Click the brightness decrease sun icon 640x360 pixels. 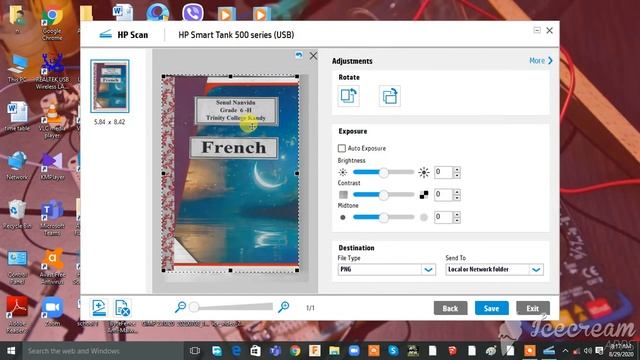(343, 172)
